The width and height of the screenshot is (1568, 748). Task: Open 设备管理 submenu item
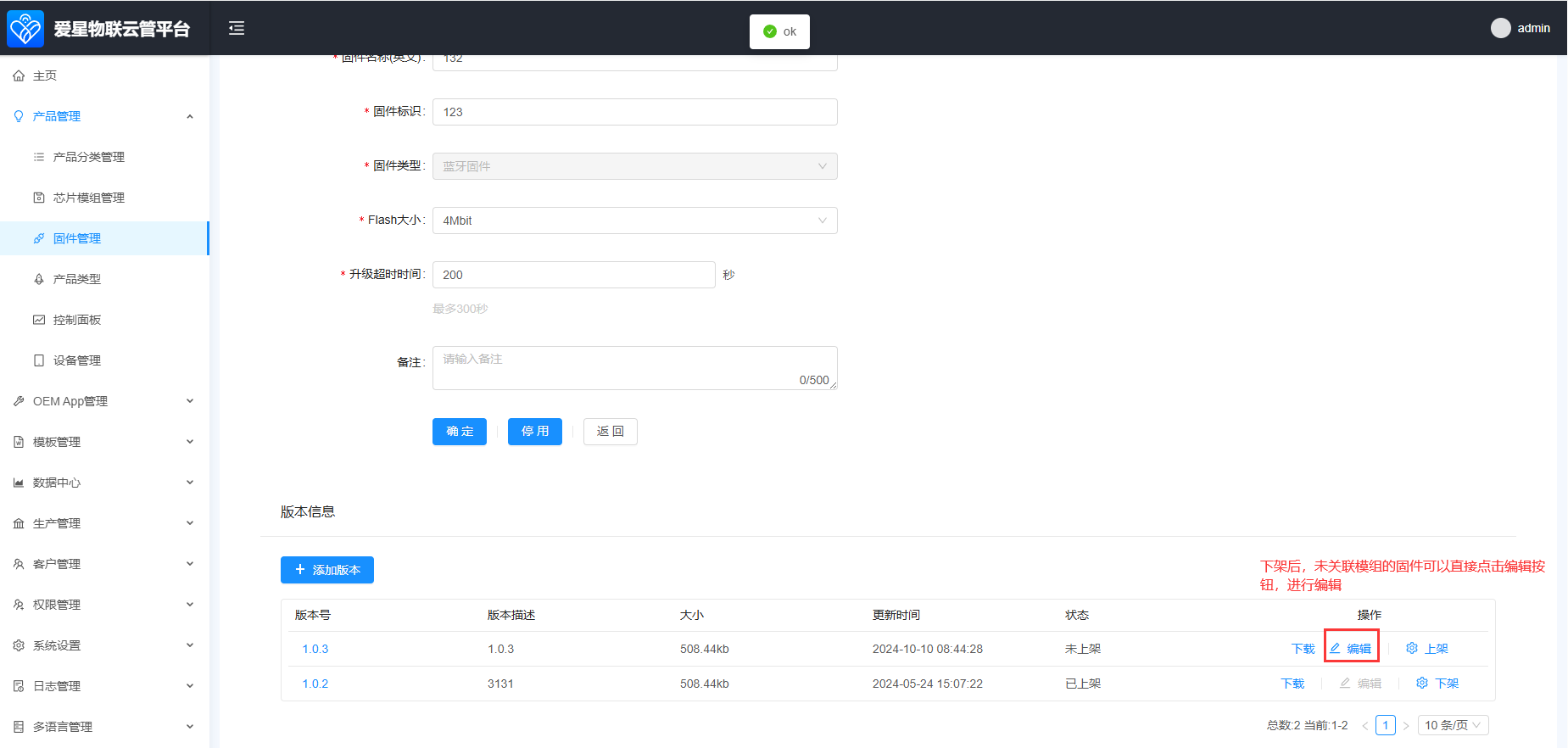tap(104, 360)
